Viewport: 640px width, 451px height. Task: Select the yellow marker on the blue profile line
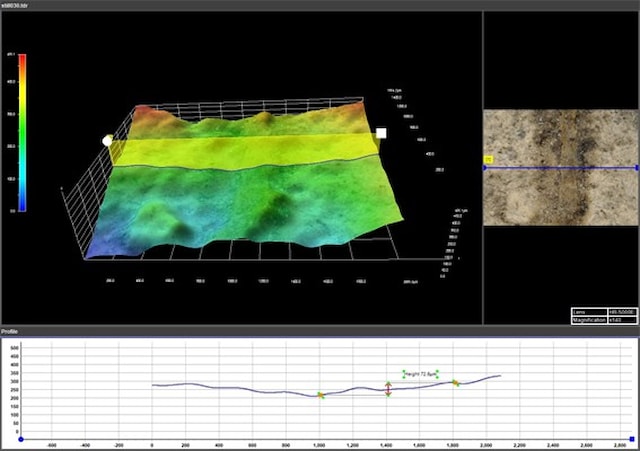(489, 159)
